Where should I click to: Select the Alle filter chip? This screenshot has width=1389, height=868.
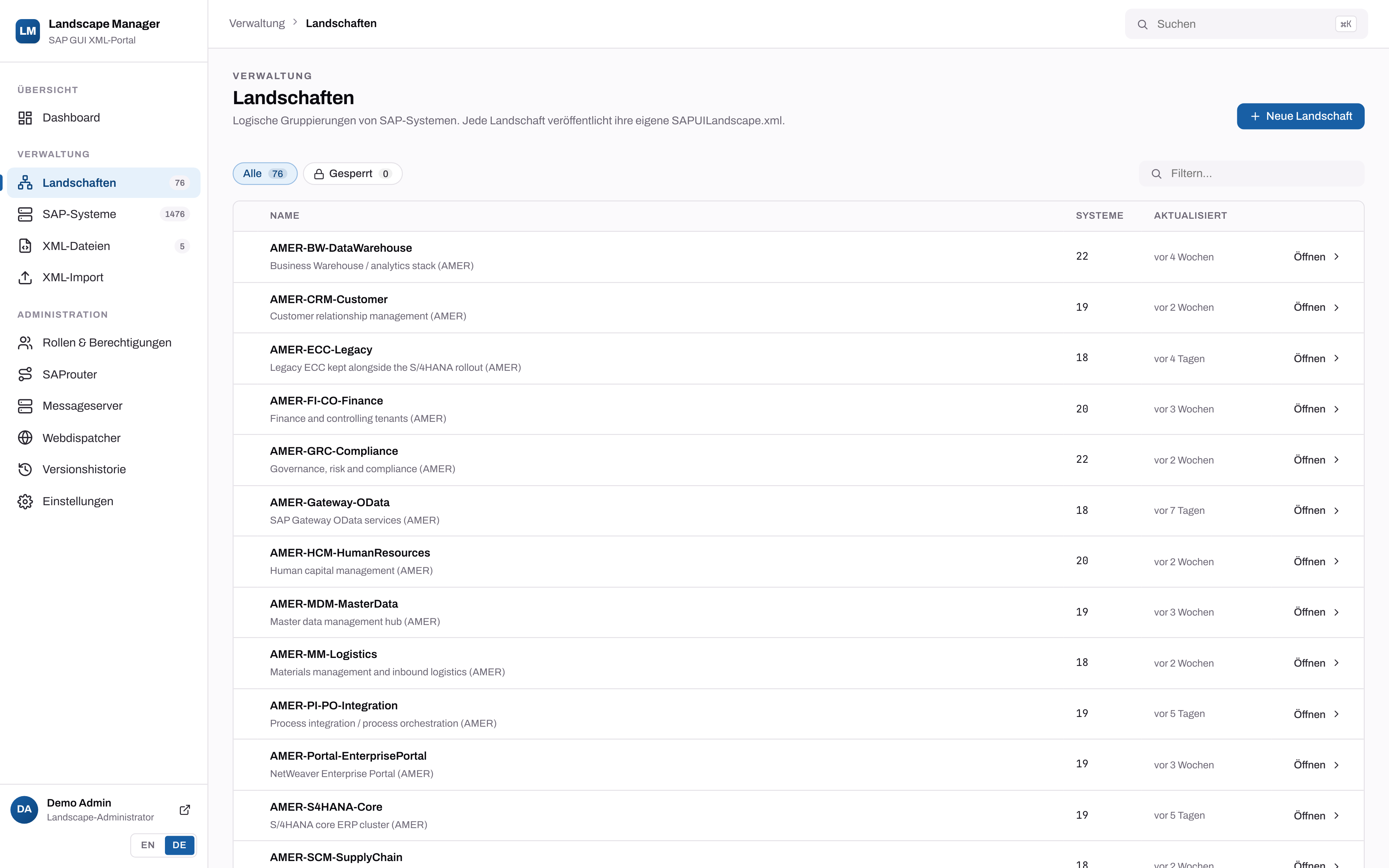pos(265,173)
